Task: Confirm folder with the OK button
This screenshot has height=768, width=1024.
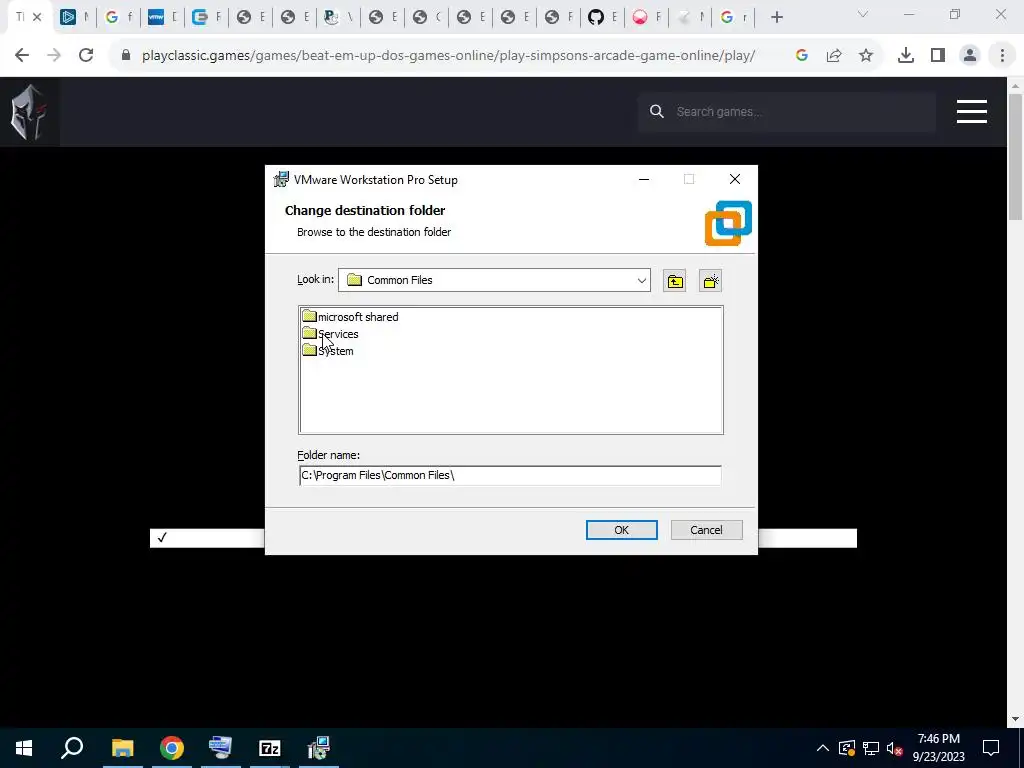Action: (621, 530)
